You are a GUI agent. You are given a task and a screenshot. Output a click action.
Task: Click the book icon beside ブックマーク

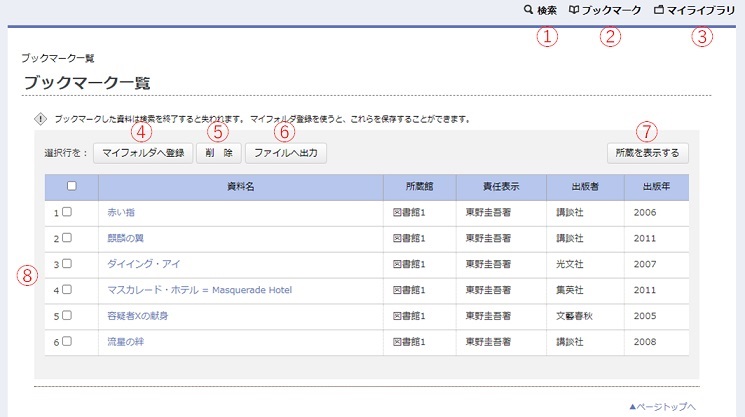point(574,11)
